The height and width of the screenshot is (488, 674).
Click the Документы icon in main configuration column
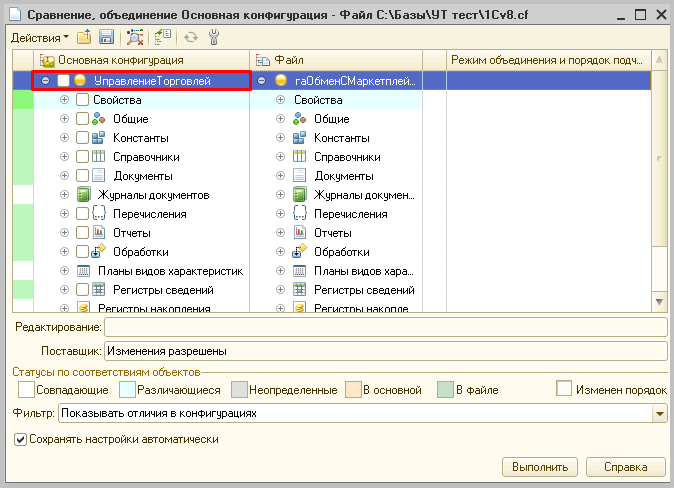(98, 175)
